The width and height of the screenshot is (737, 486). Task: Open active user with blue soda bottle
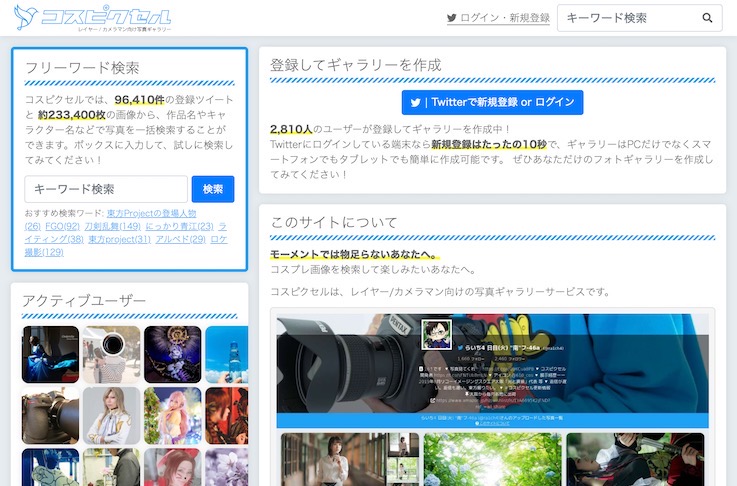click(226, 354)
